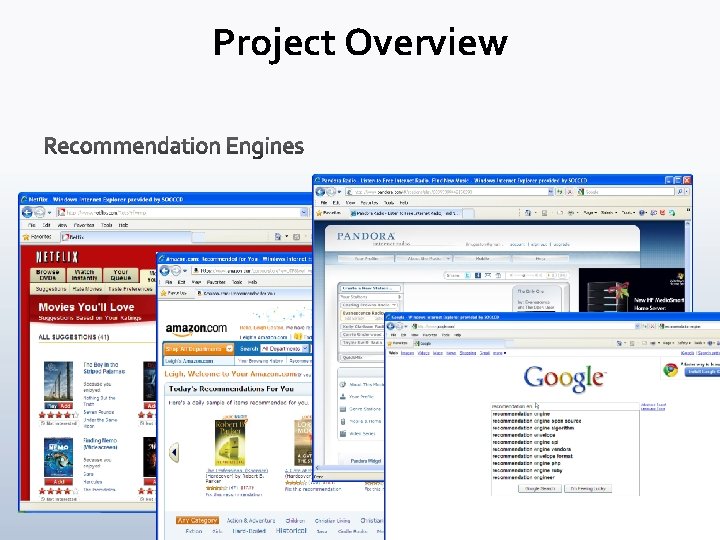Click the Google search input field

pyautogui.click(x=565, y=406)
